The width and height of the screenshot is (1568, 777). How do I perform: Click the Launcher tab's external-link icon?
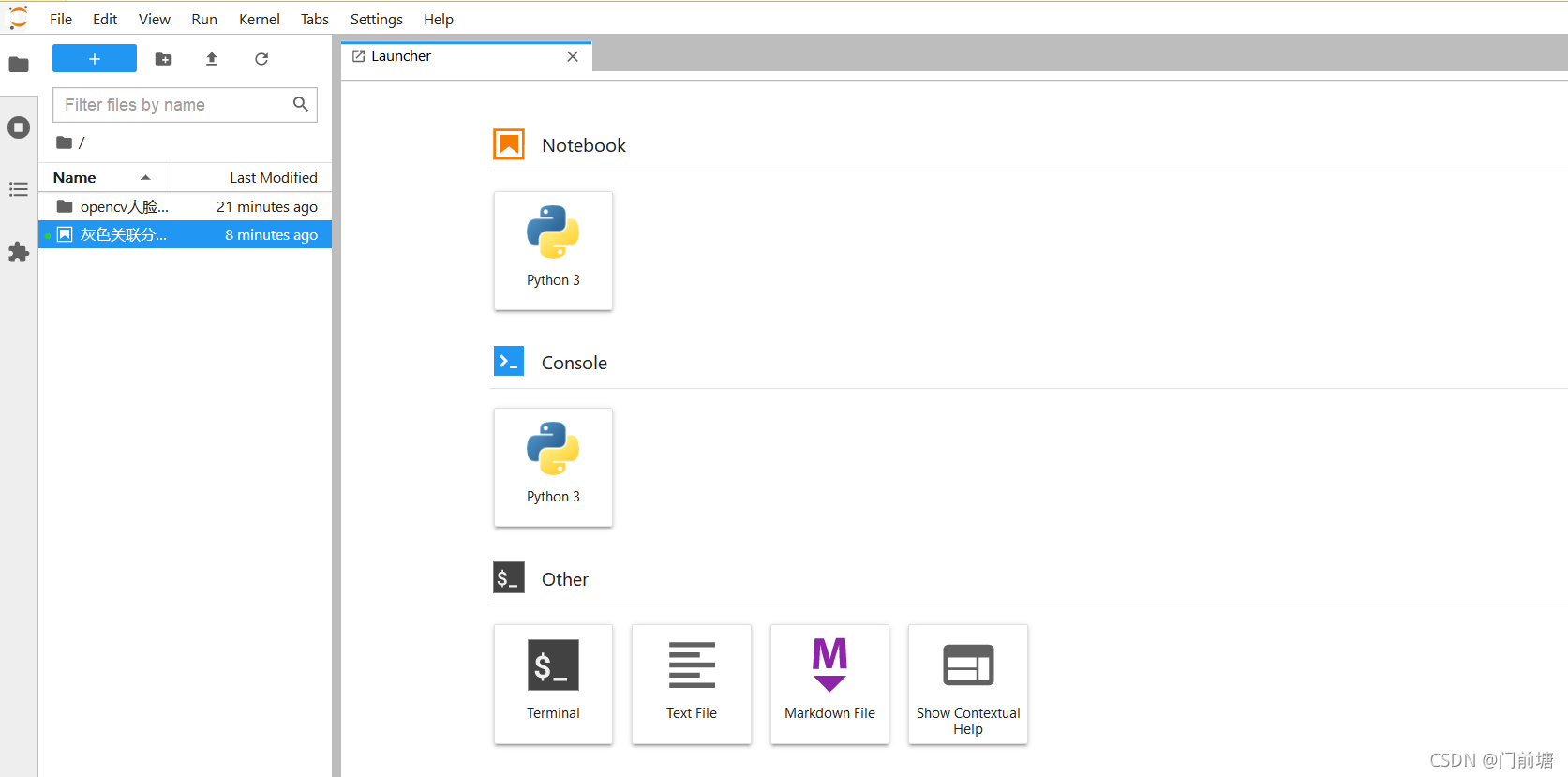[x=358, y=56]
